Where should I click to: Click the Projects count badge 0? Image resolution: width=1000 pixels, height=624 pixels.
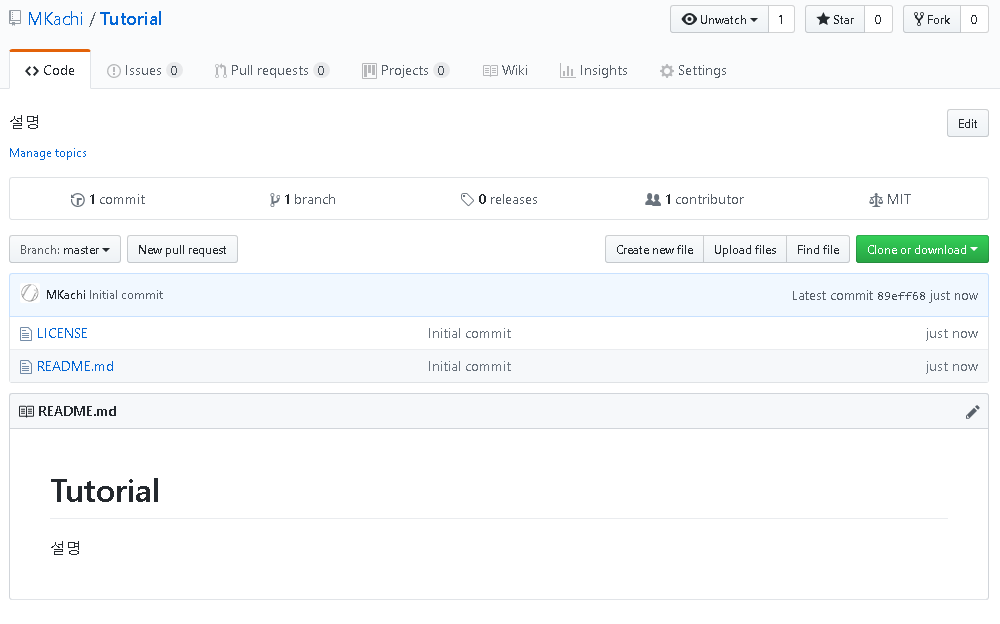click(x=441, y=70)
